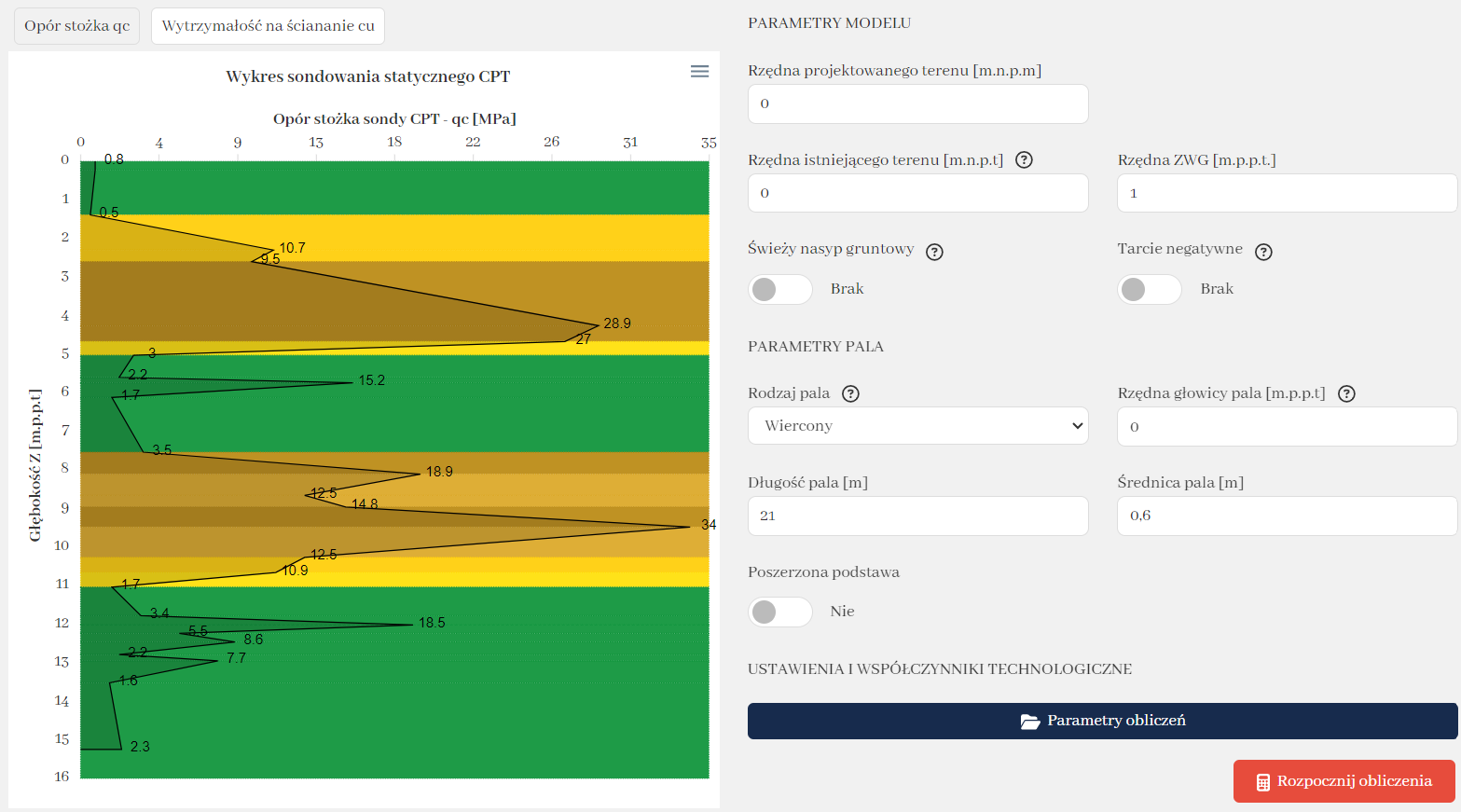The height and width of the screenshot is (812, 1461).
Task: Click calculator icon on Rozpocznij obliczenia button
Action: (x=1262, y=782)
